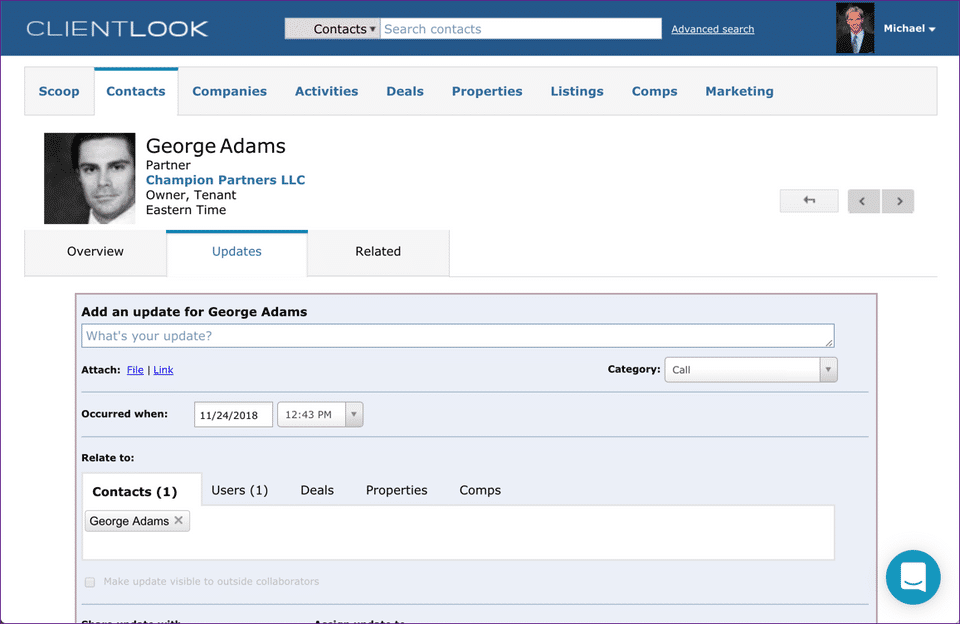This screenshot has height=624, width=960.
Task: Open the Listings tab
Action: coord(577,91)
